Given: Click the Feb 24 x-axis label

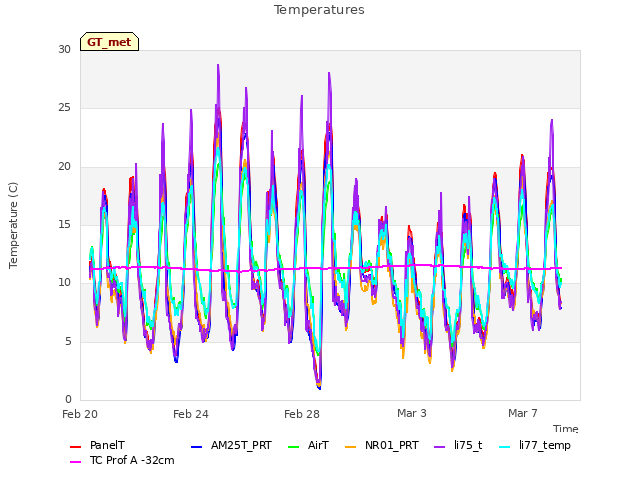Looking at the screenshot, I should click(x=191, y=414).
